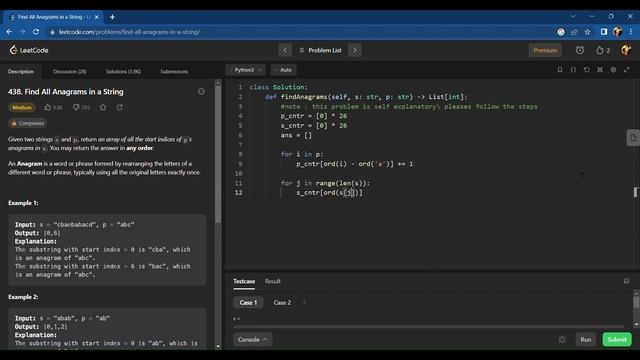This screenshot has height=360, width=640.
Task: Open the alarm clock timer icon
Action: (580, 50)
